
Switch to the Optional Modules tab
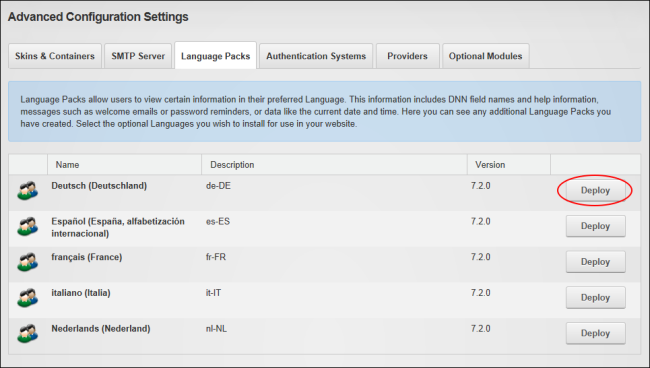tap(485, 56)
